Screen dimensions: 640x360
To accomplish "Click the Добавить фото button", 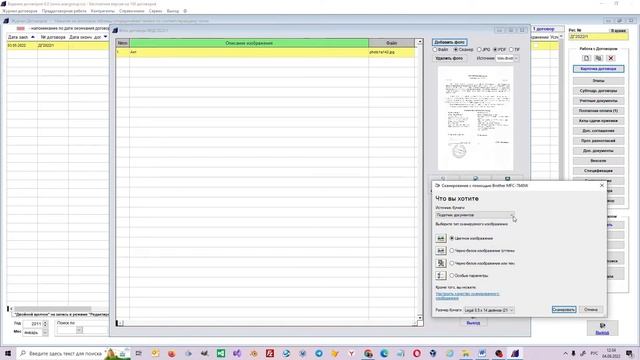I will (x=449, y=42).
